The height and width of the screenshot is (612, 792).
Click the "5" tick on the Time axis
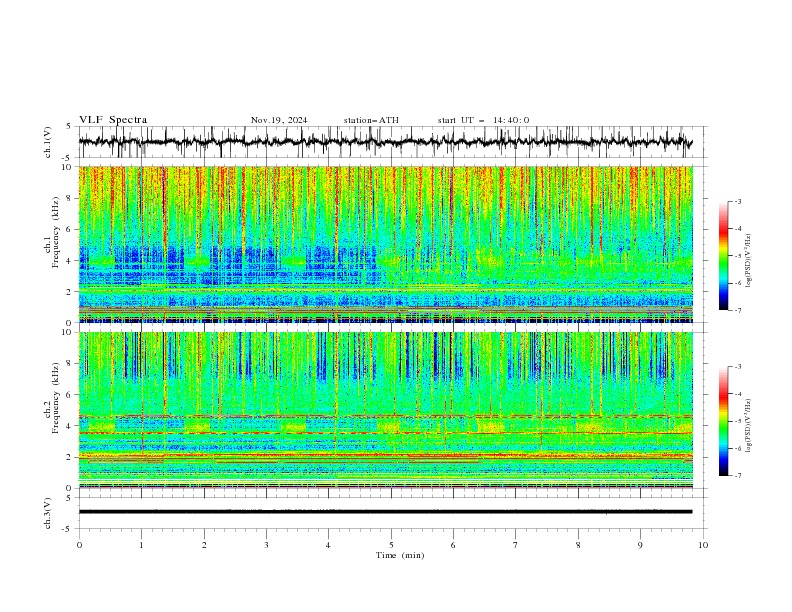click(391, 545)
